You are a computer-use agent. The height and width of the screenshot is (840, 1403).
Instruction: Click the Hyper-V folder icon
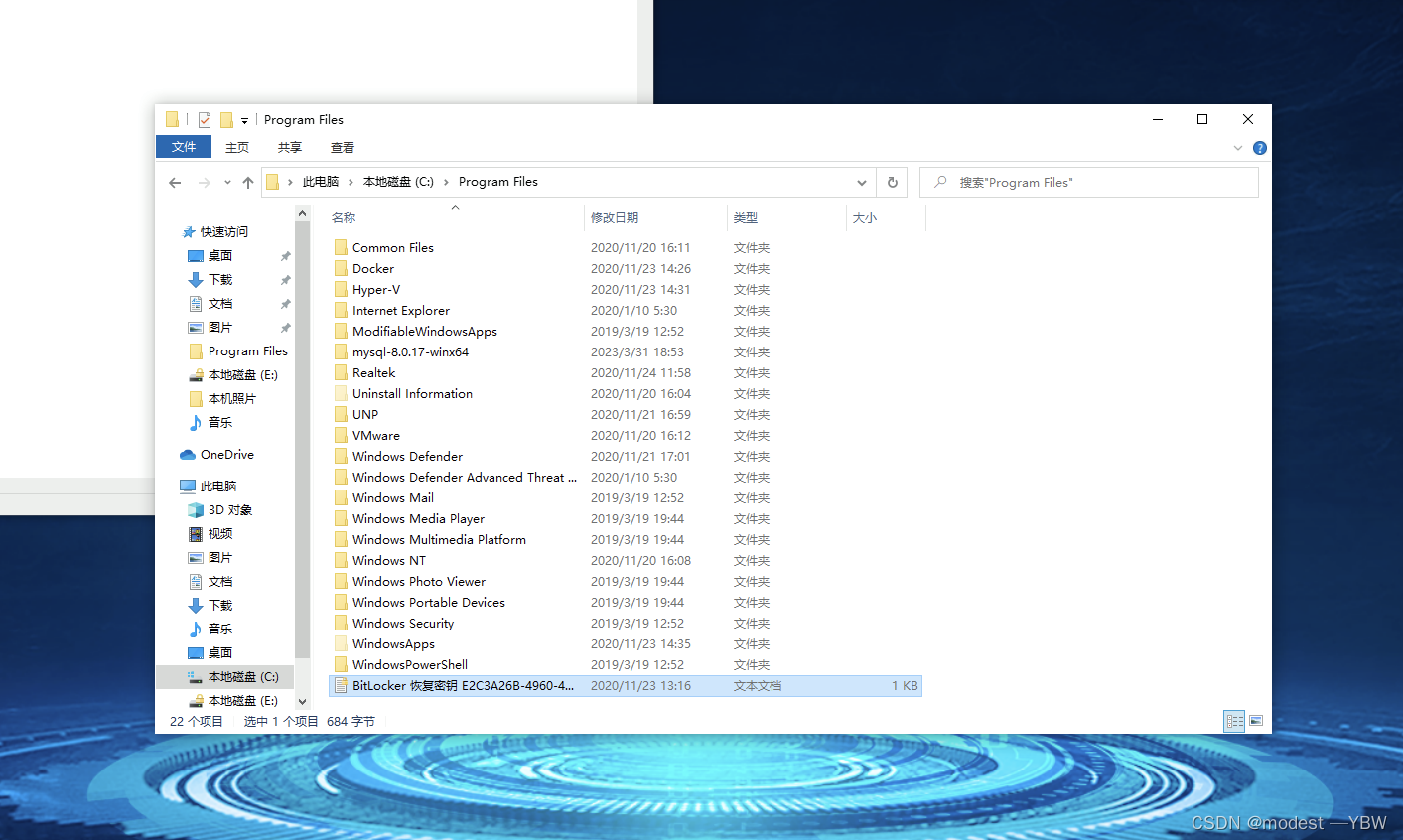(341, 289)
